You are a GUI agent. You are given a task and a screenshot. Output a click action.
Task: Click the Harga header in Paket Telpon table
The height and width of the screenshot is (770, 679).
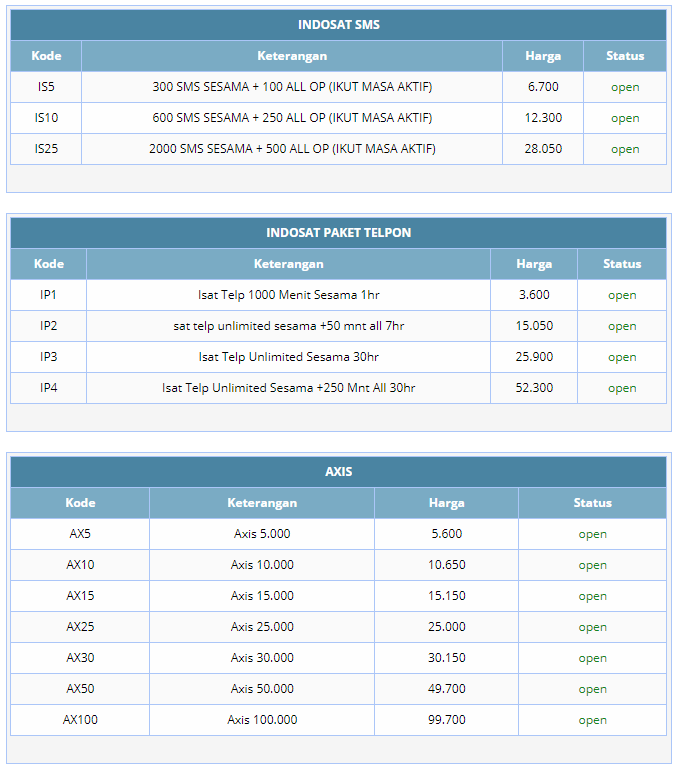[534, 264]
